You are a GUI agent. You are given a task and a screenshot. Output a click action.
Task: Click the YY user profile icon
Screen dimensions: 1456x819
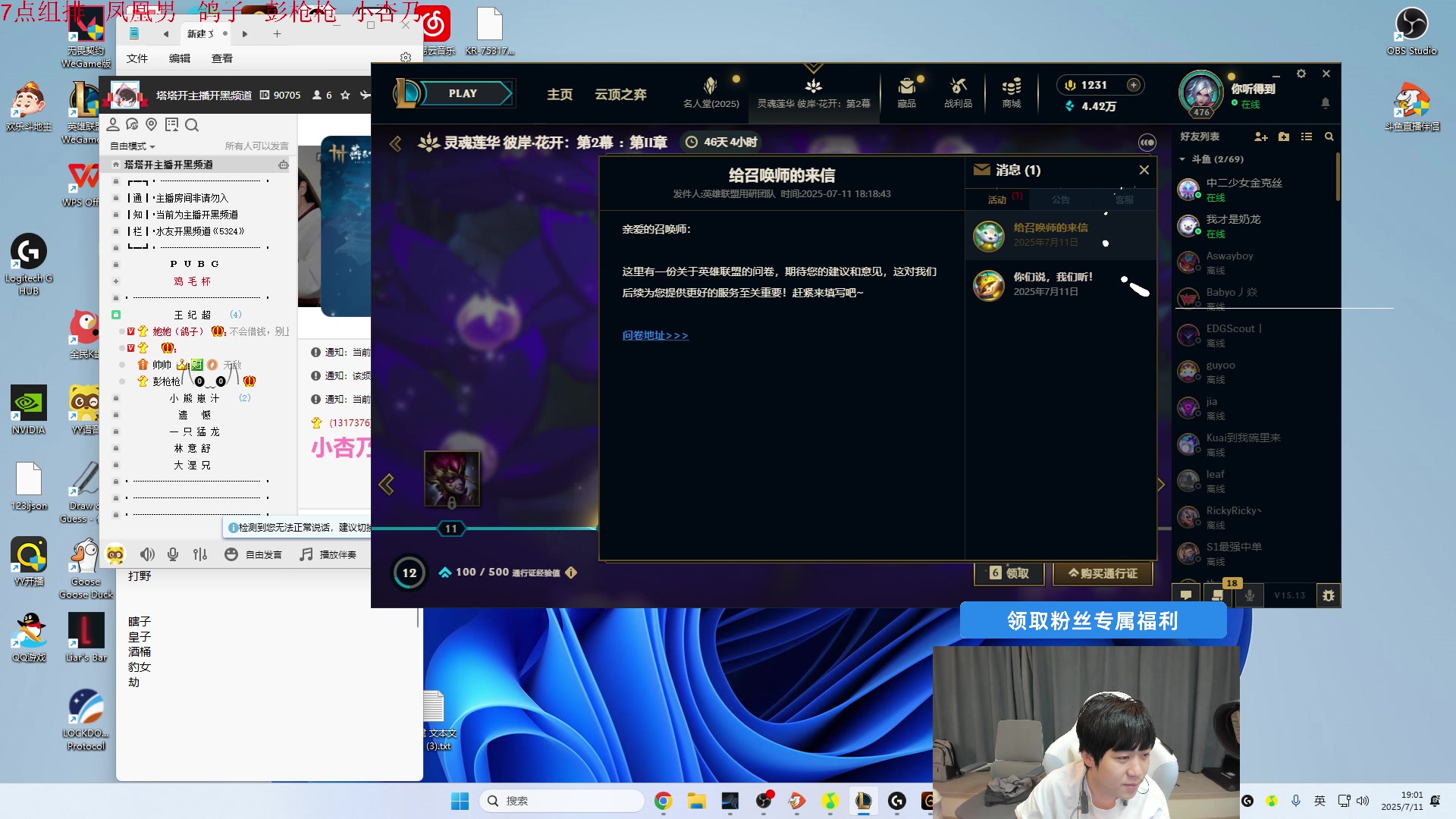point(113,124)
